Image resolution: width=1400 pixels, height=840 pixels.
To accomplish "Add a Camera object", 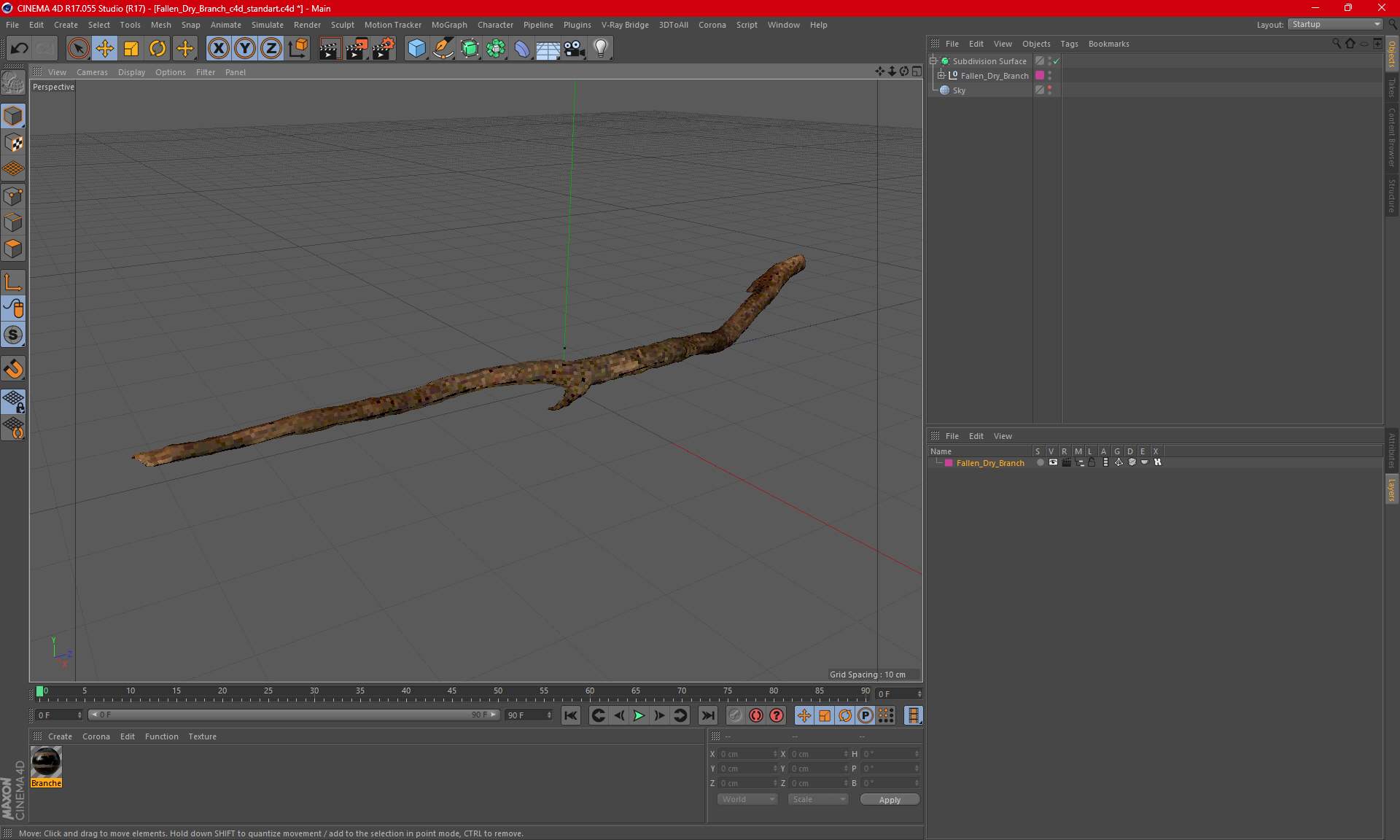I will click(575, 49).
